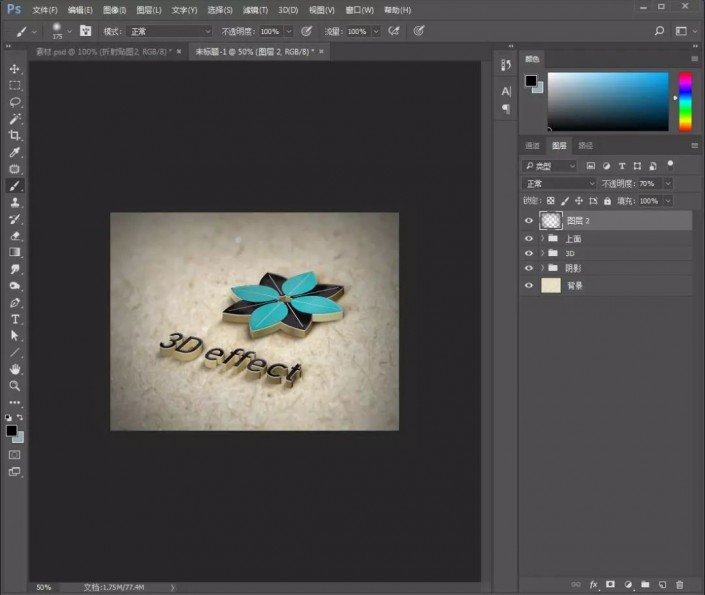The height and width of the screenshot is (595, 705).
Task: Select the Rectangular Marquee tool
Action: coord(14,85)
